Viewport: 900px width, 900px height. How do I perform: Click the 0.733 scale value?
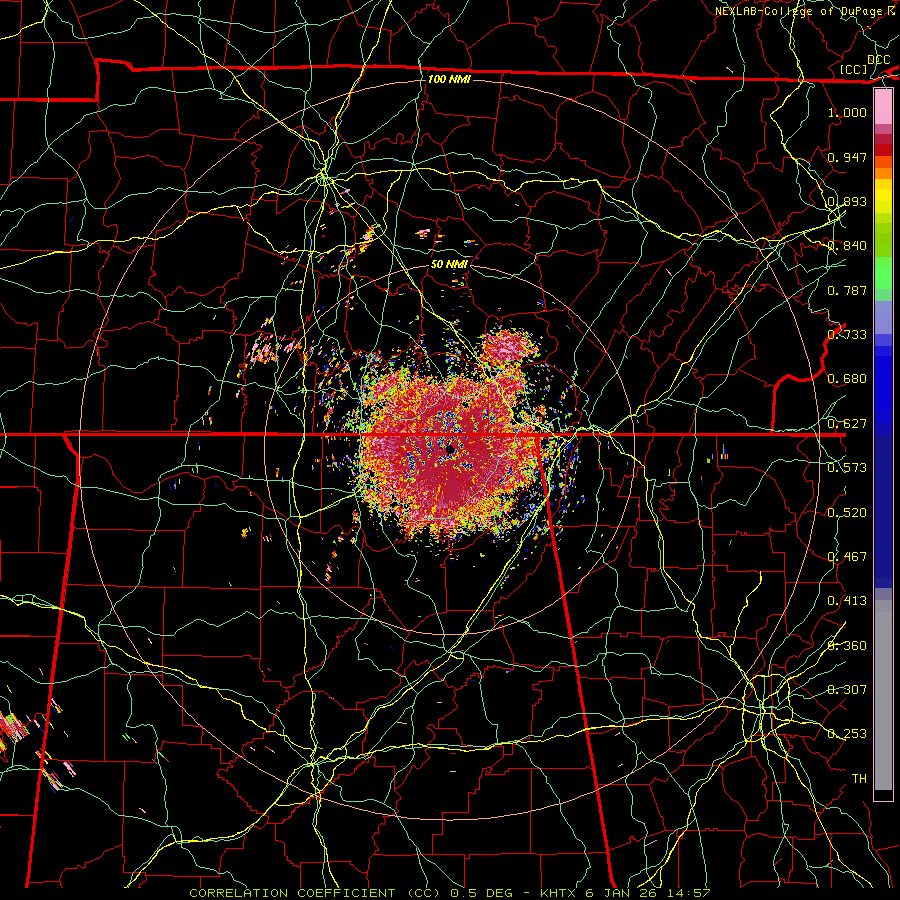click(x=847, y=335)
